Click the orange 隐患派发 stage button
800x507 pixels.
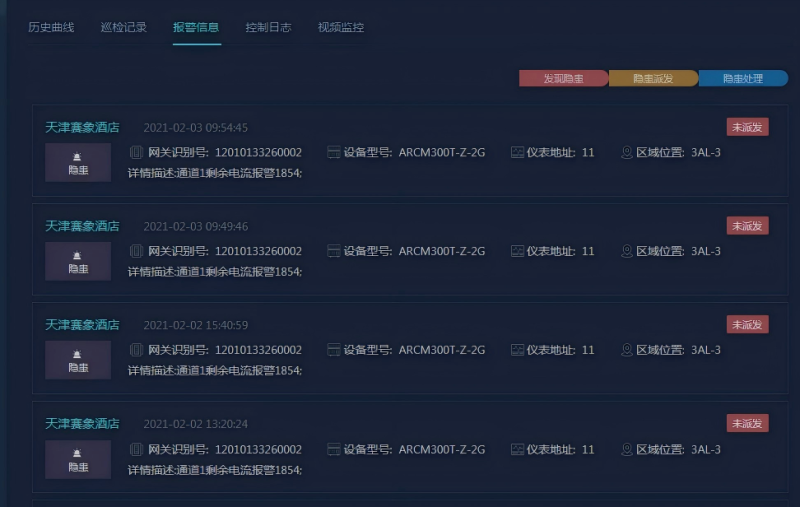pyautogui.click(x=653, y=79)
